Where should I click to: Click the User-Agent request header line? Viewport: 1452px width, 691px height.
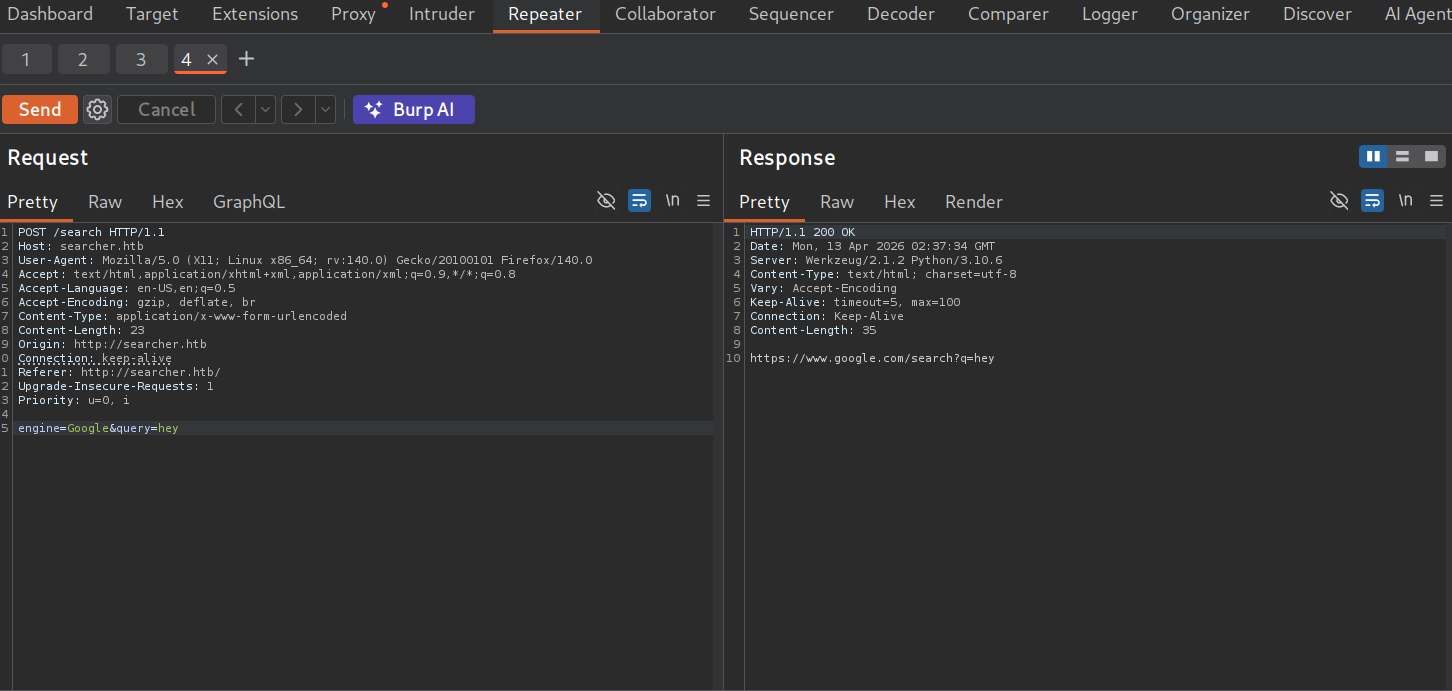point(305,260)
